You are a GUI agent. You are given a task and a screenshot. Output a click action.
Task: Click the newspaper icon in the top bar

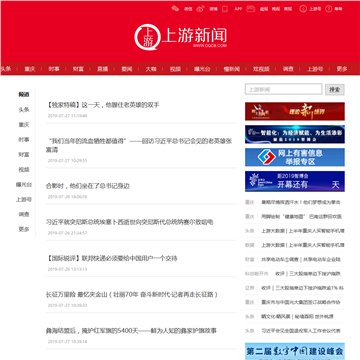coord(251,9)
